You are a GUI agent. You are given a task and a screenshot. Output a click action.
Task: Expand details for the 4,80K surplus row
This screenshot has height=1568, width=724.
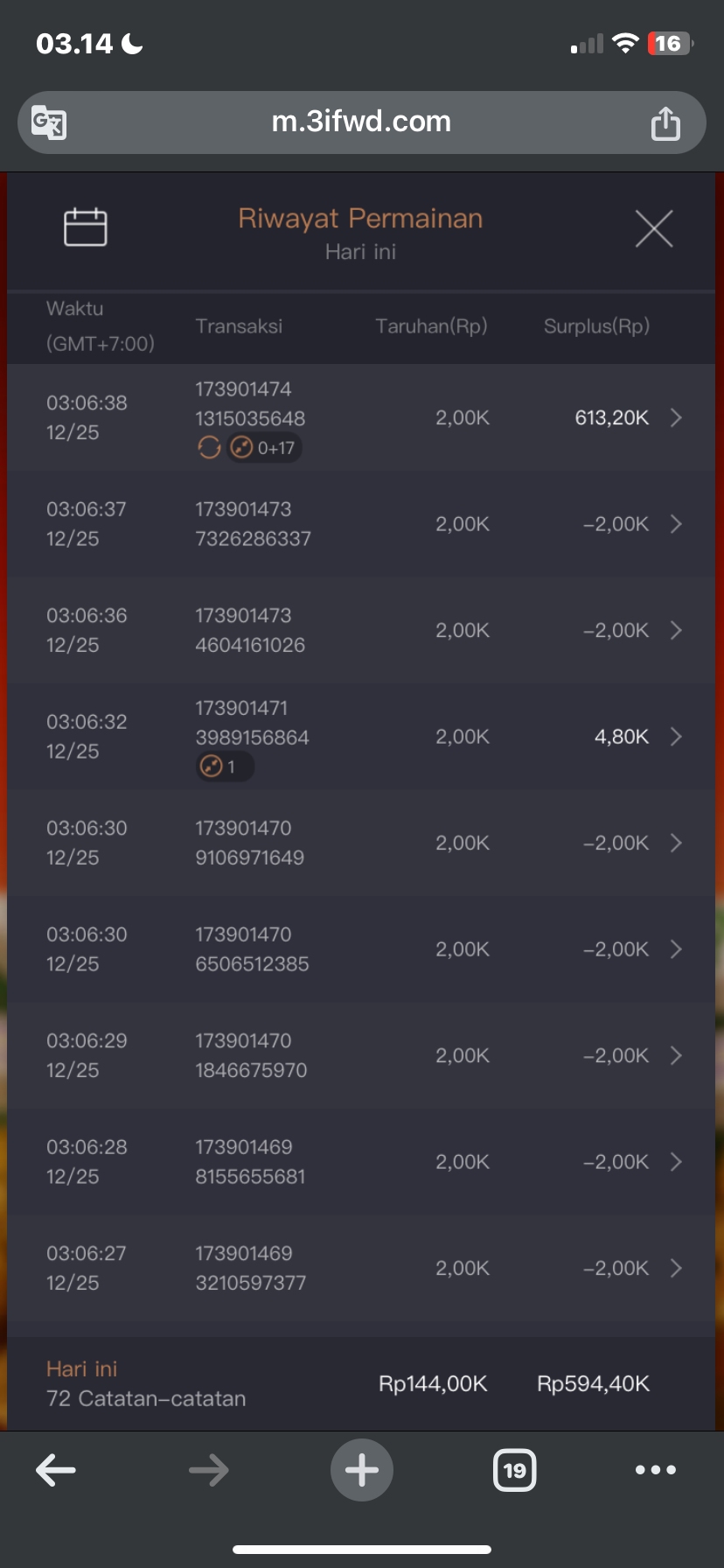click(x=676, y=737)
